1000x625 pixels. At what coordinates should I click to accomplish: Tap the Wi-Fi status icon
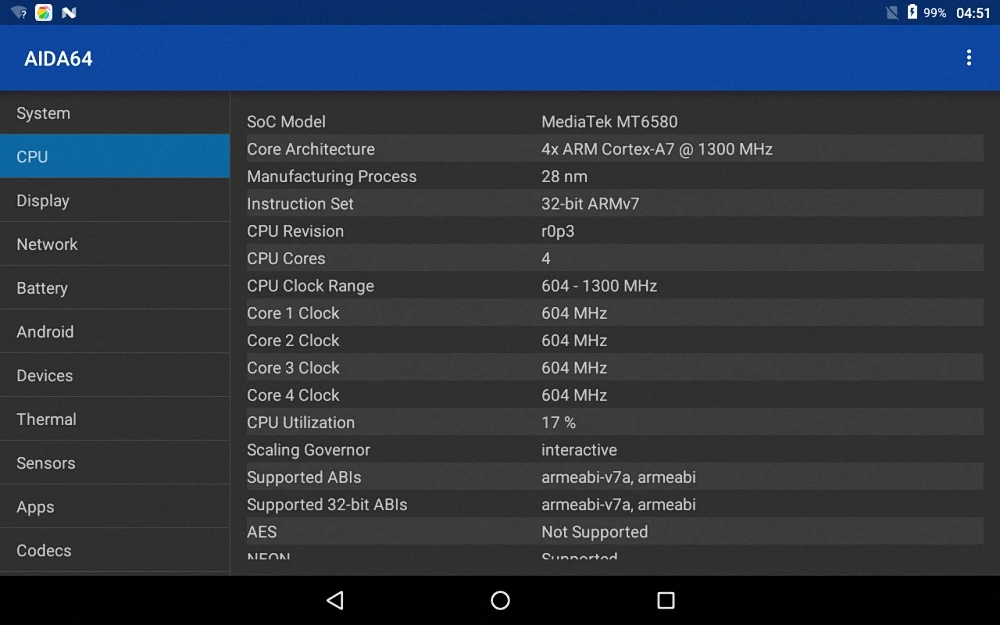(x=18, y=12)
